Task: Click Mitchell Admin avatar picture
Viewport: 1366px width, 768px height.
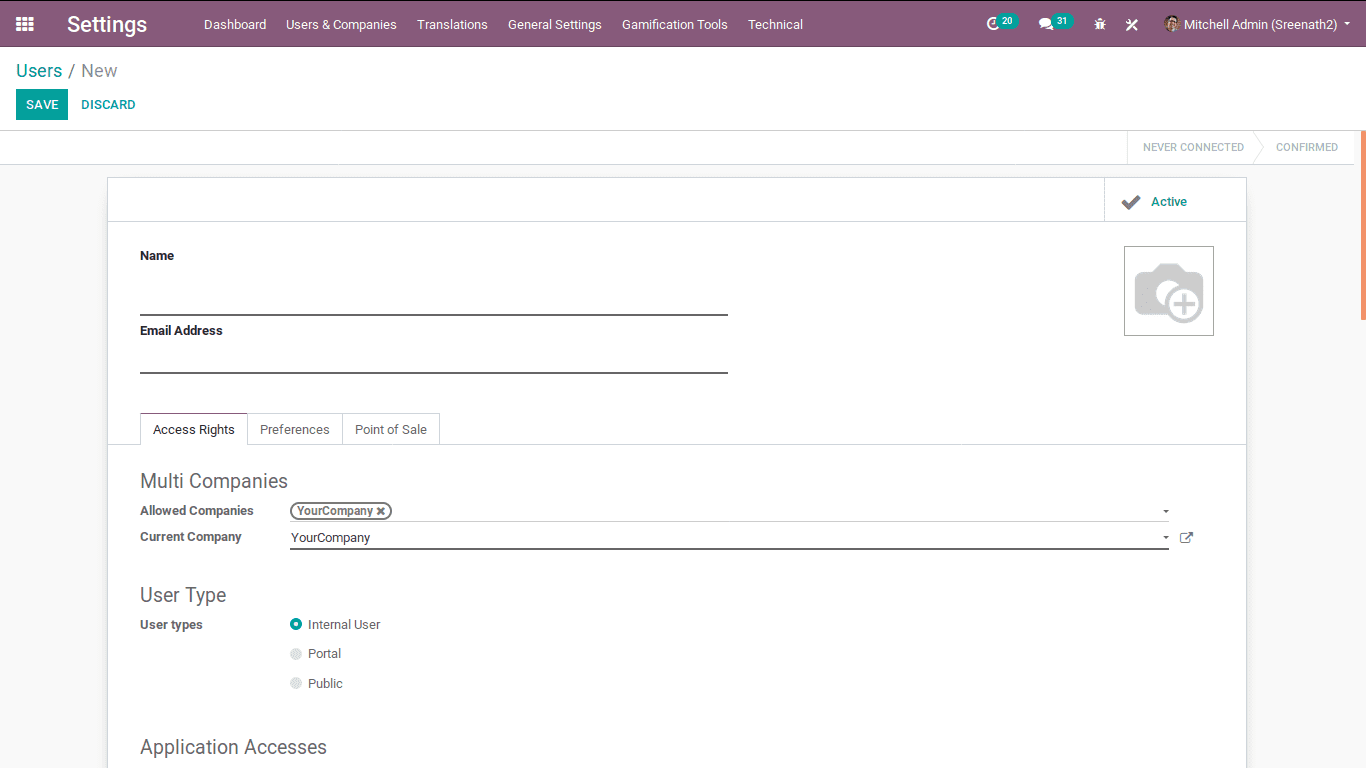Action: tap(1172, 24)
